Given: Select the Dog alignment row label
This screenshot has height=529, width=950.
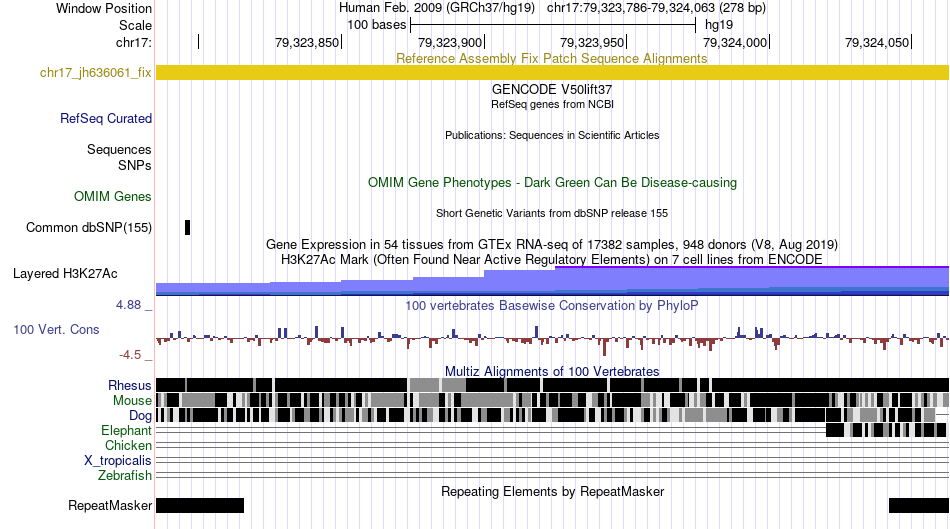Looking at the screenshot, I should coord(140,416).
